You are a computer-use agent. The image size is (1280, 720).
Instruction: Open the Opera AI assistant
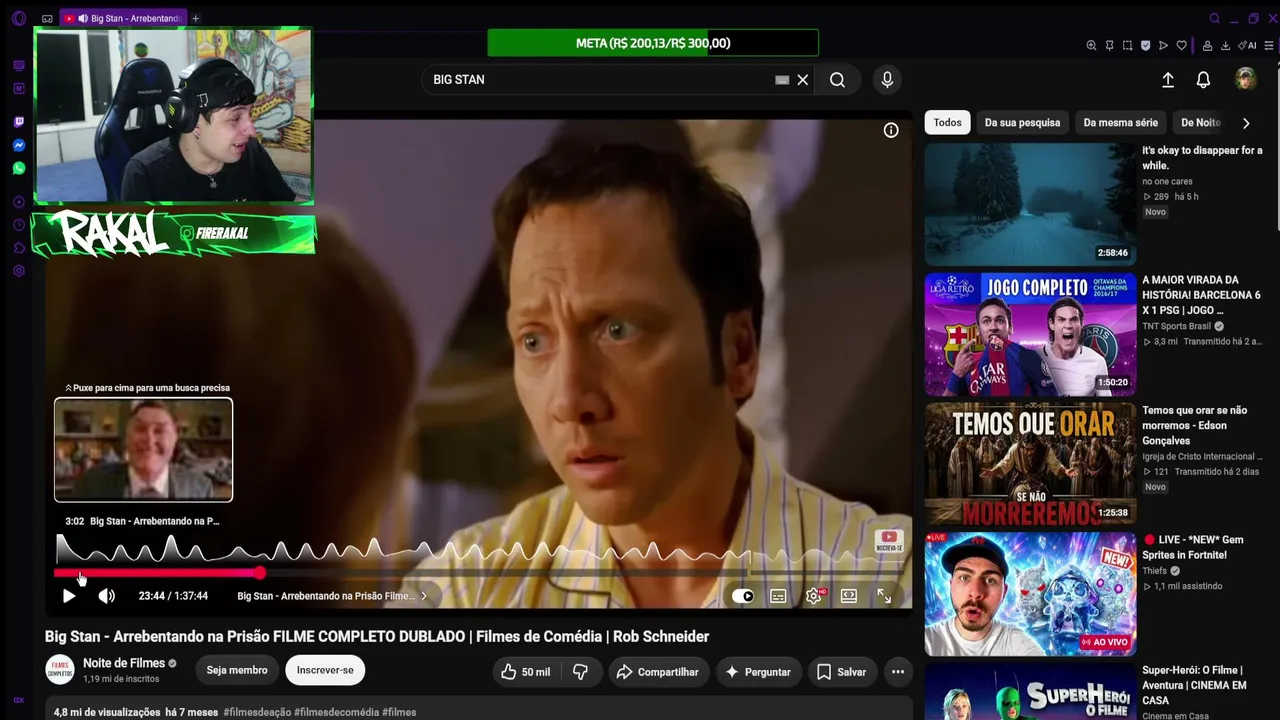click(1247, 45)
